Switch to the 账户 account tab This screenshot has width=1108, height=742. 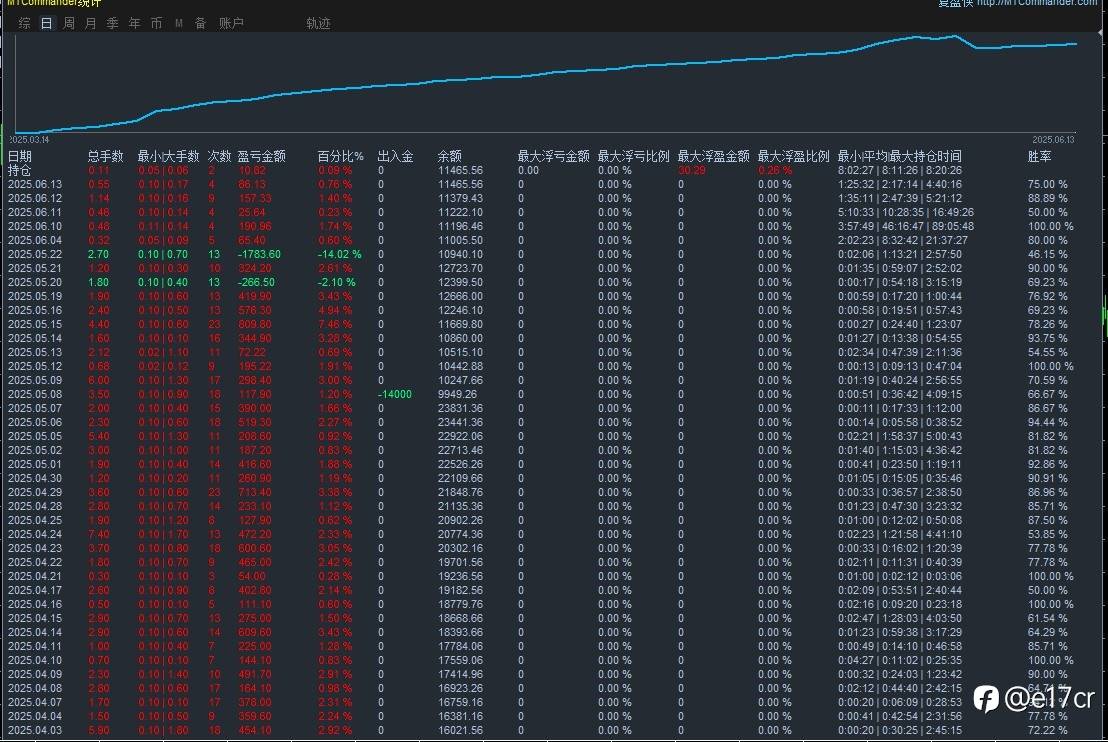231,23
